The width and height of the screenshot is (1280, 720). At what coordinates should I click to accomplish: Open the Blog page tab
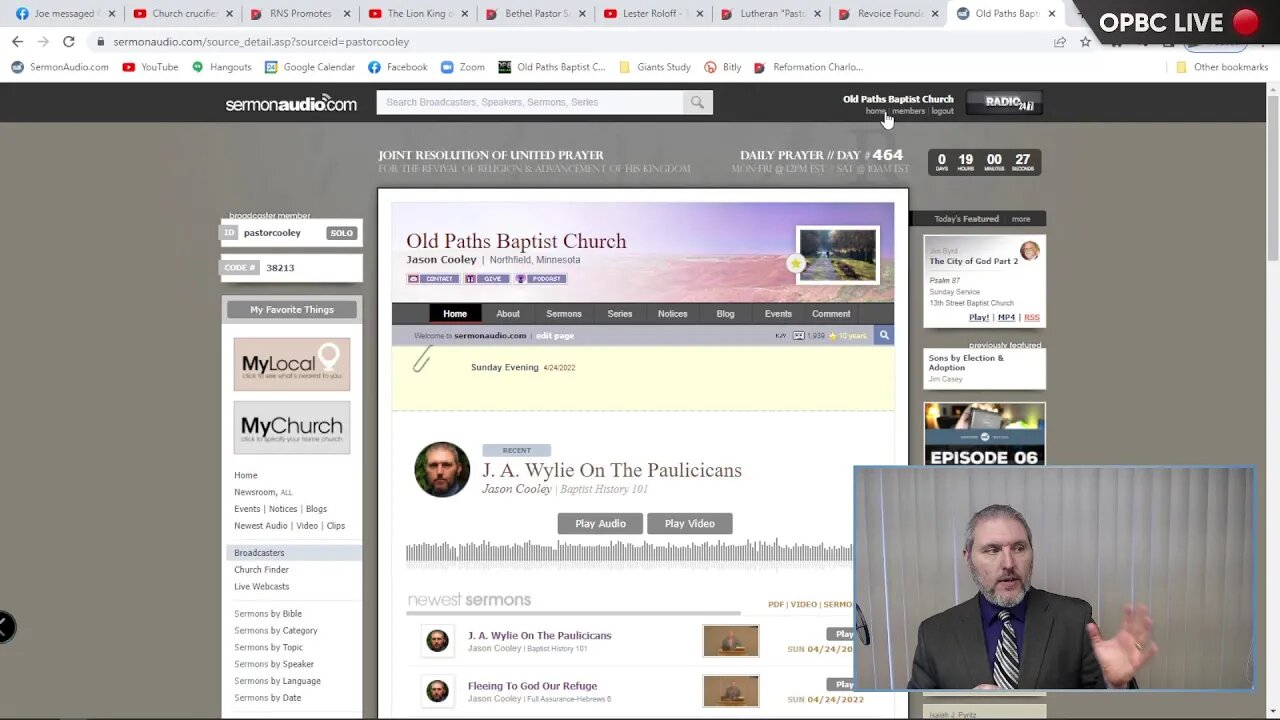point(725,314)
